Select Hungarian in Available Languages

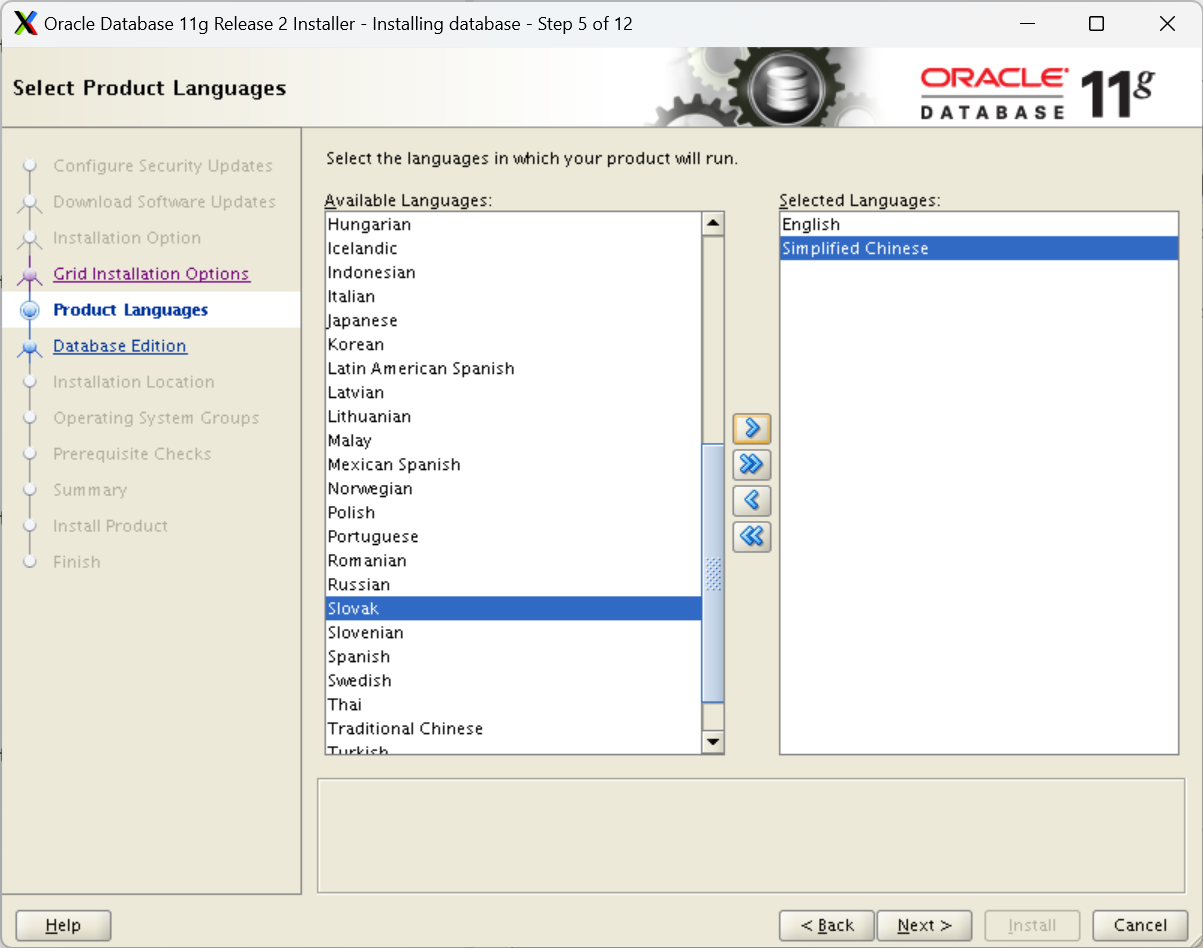click(x=513, y=225)
